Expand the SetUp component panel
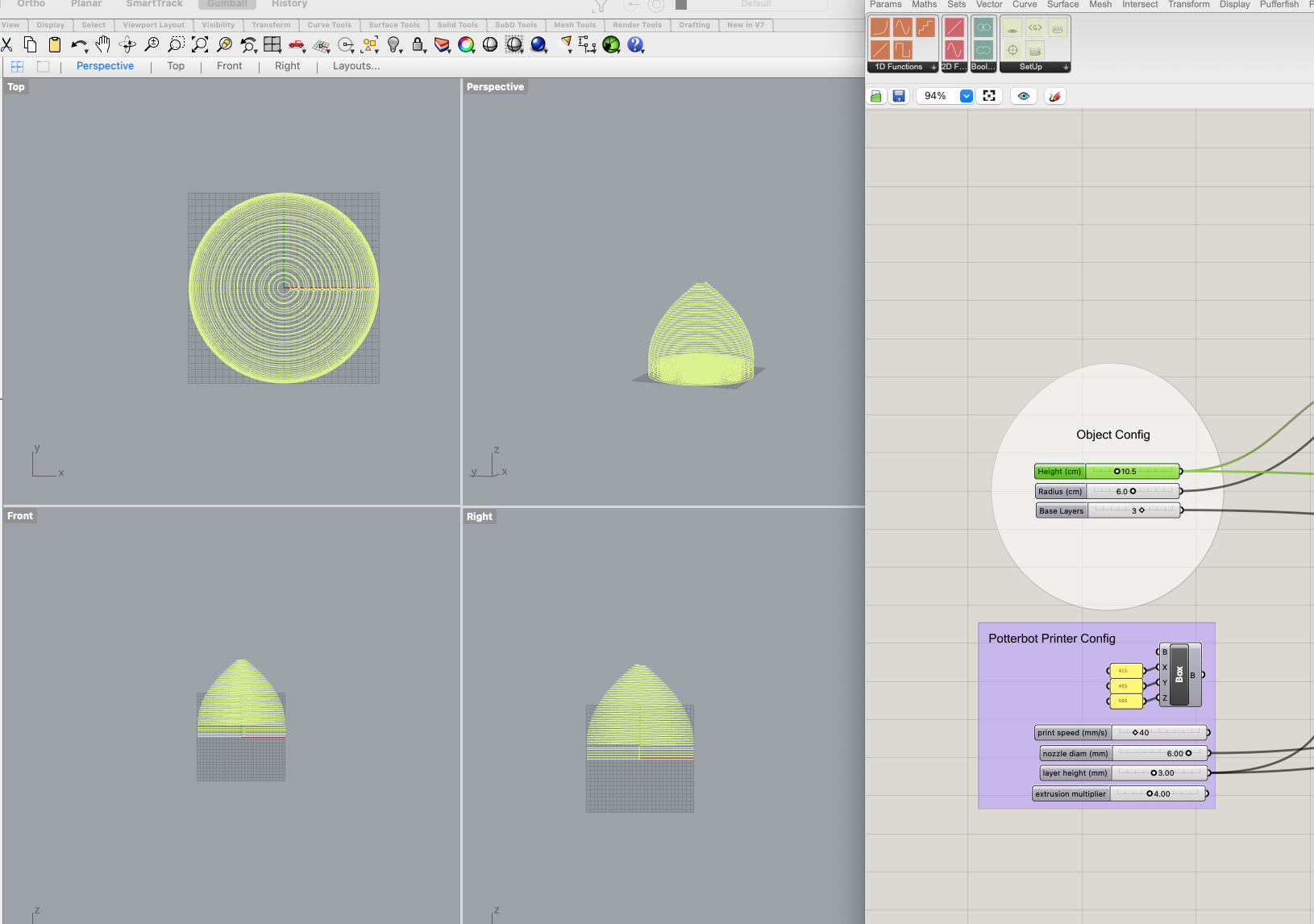 point(1066,67)
